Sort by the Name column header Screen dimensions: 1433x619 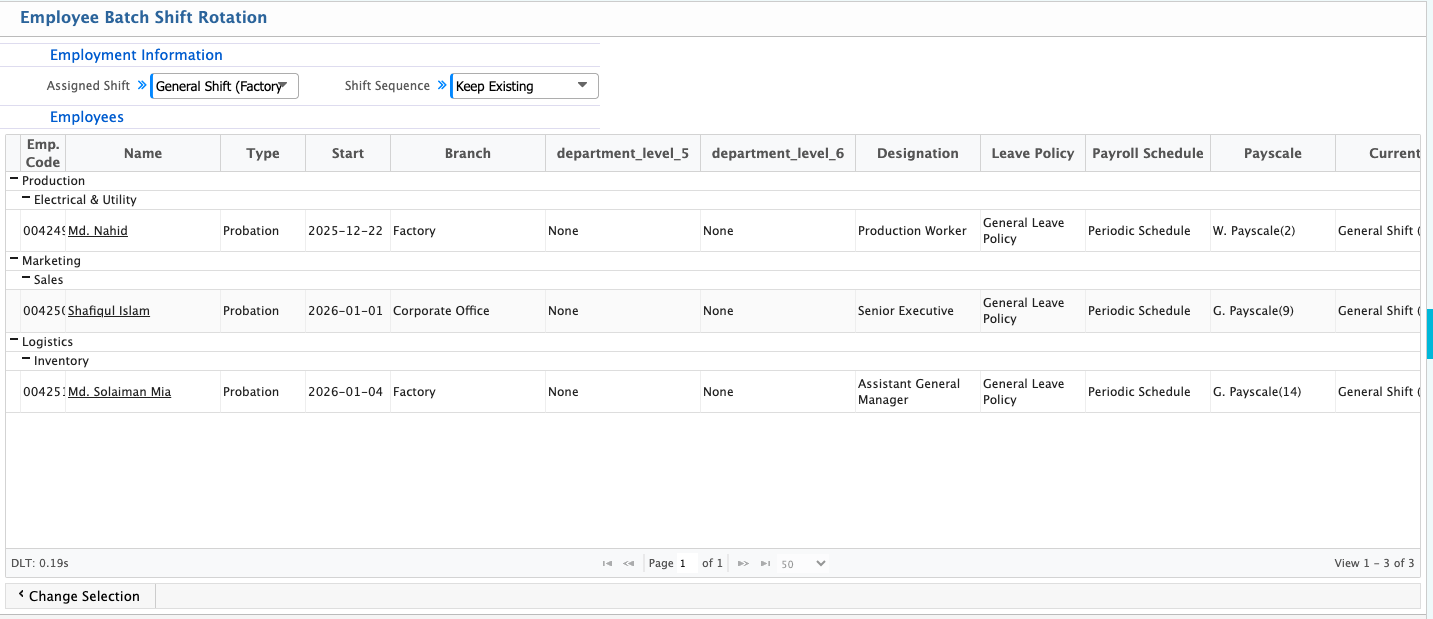pyautogui.click(x=143, y=153)
